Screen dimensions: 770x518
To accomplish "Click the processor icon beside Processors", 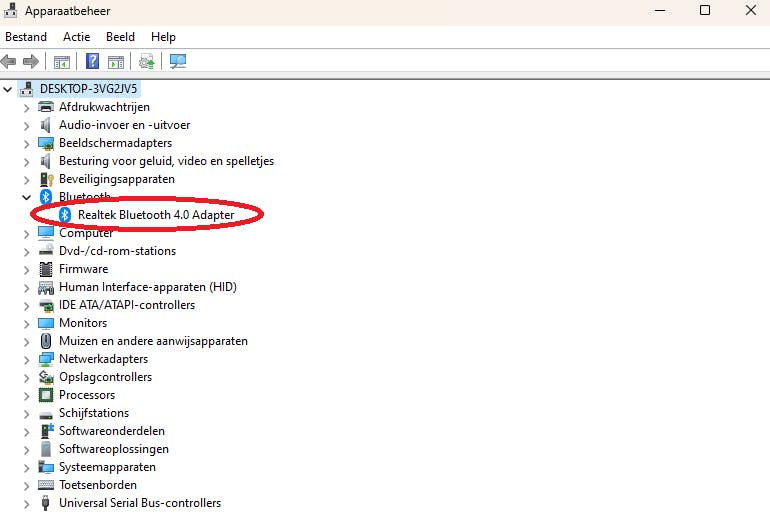I will point(46,395).
